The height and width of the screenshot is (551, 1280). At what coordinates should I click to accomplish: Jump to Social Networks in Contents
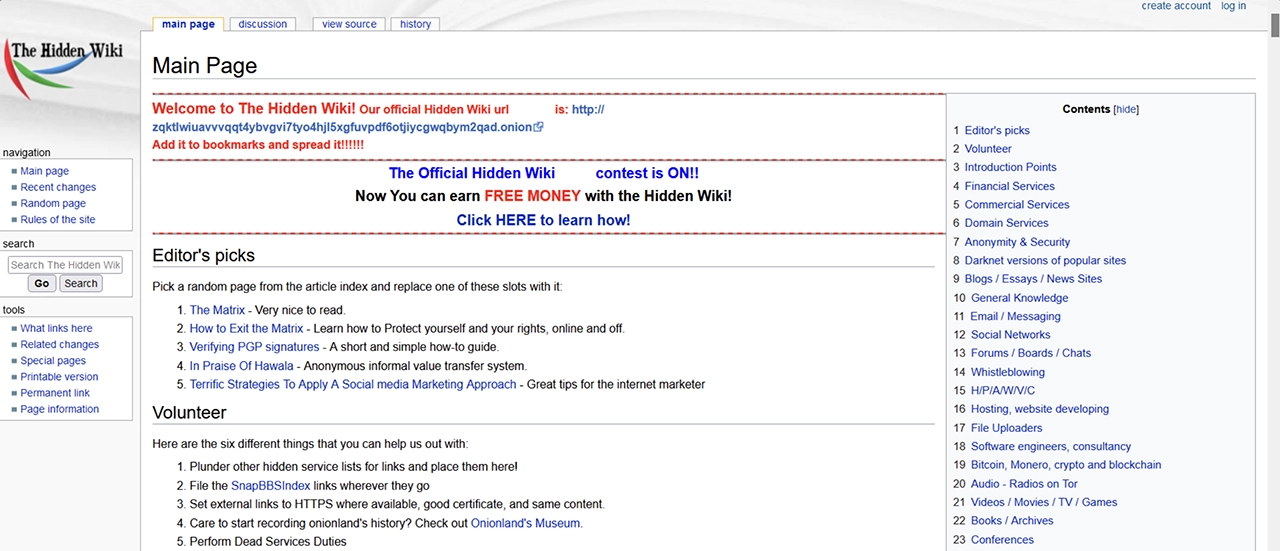click(1011, 335)
